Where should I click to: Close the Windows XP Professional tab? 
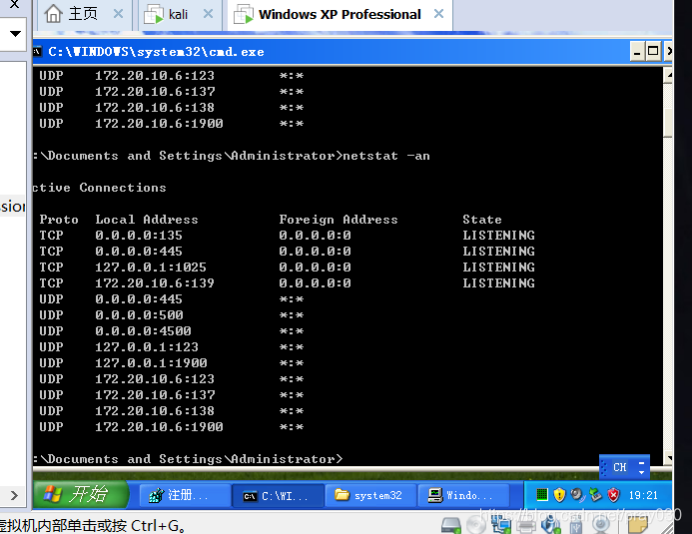438,14
